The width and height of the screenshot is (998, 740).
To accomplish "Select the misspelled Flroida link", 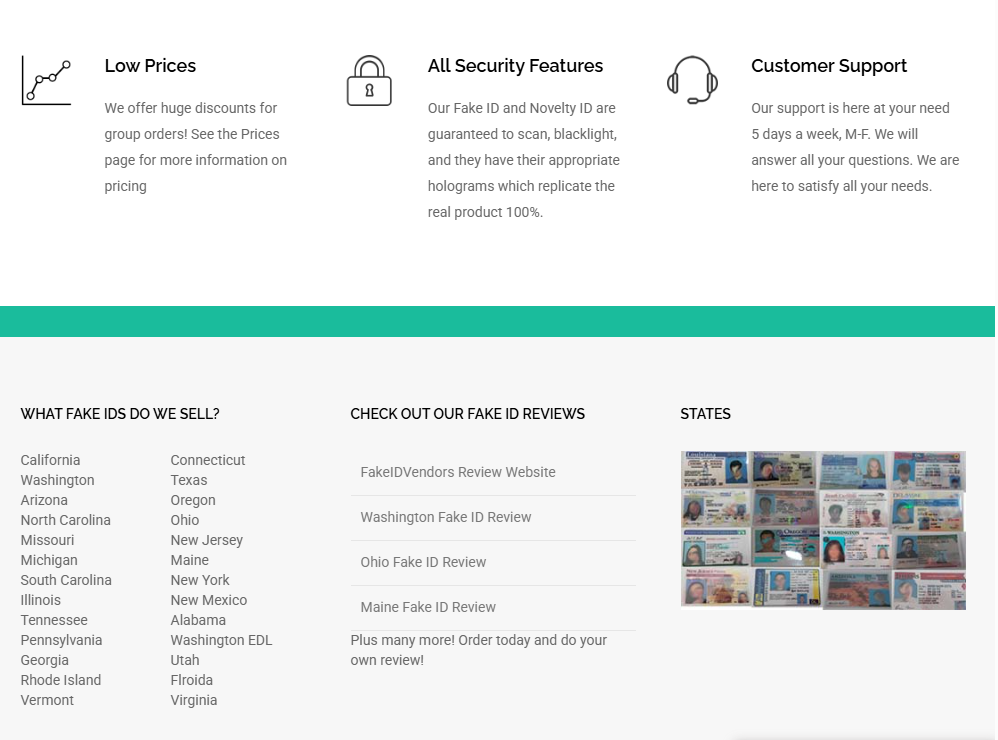I will (191, 680).
